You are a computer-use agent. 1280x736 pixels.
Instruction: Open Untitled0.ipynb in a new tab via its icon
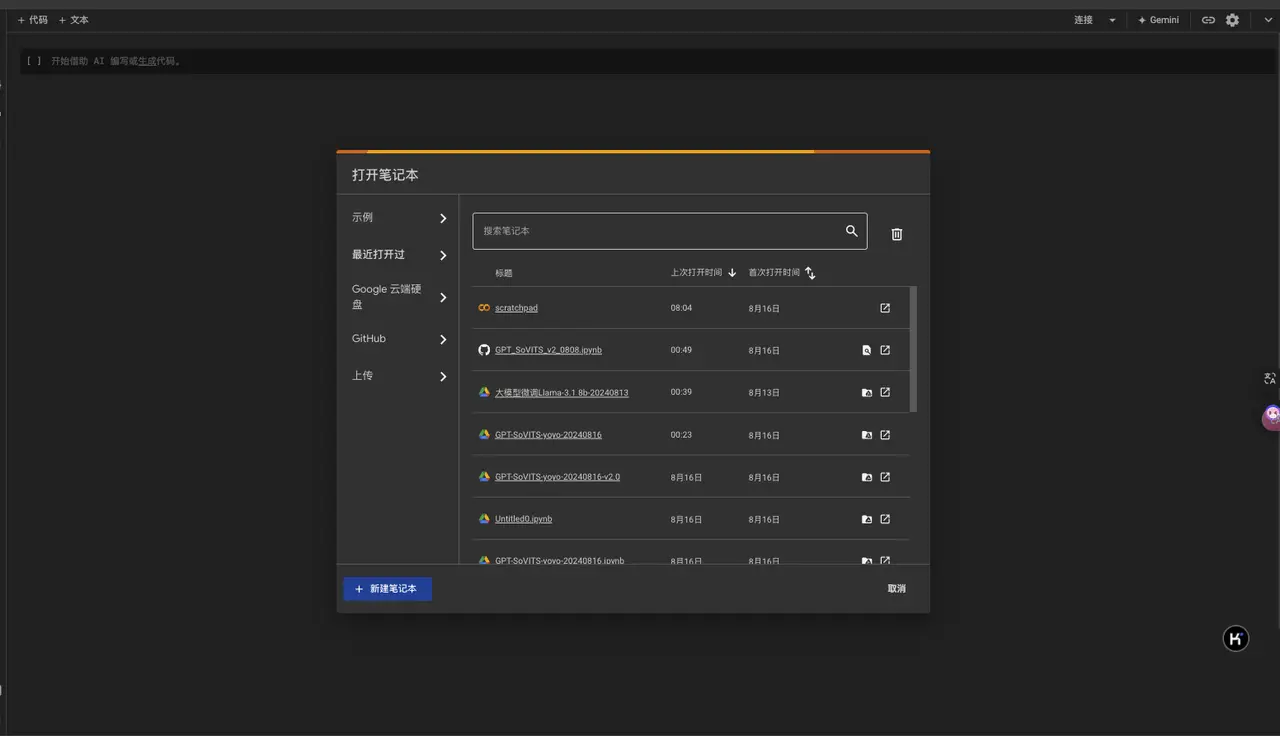tap(885, 519)
